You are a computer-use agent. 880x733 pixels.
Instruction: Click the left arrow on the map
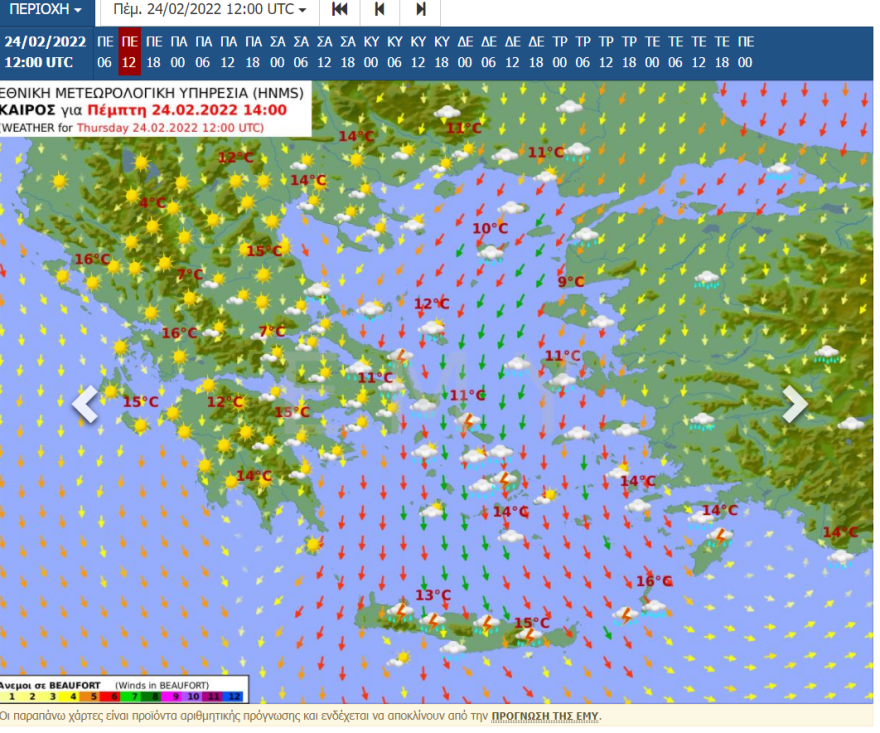[x=86, y=404]
